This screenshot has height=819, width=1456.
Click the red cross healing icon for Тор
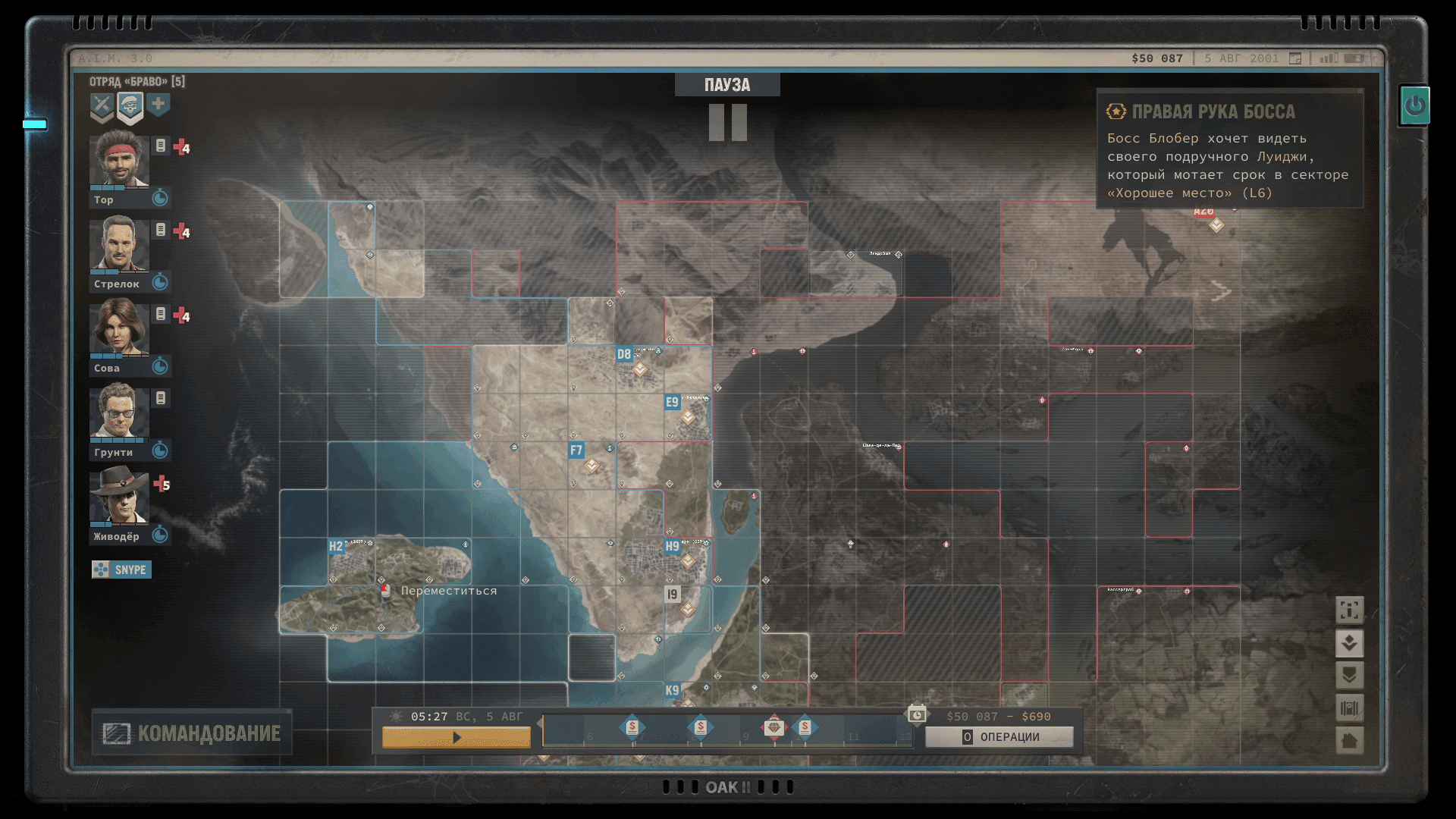click(x=181, y=147)
